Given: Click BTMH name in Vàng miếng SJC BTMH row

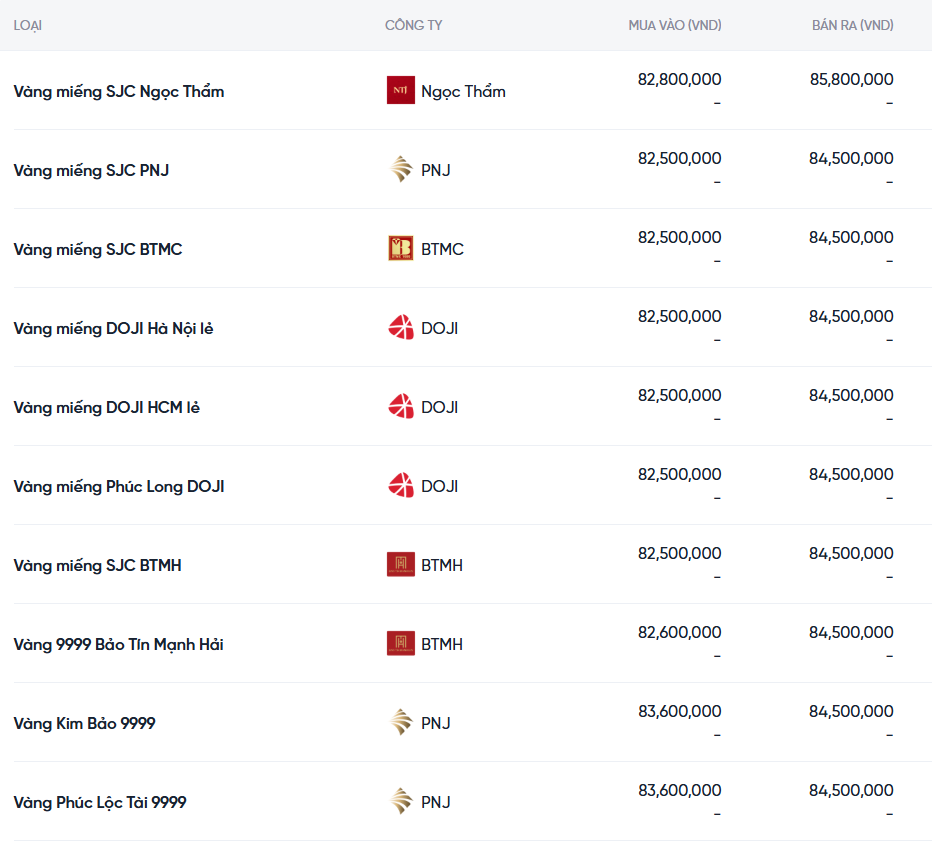Looking at the screenshot, I should point(442,565).
